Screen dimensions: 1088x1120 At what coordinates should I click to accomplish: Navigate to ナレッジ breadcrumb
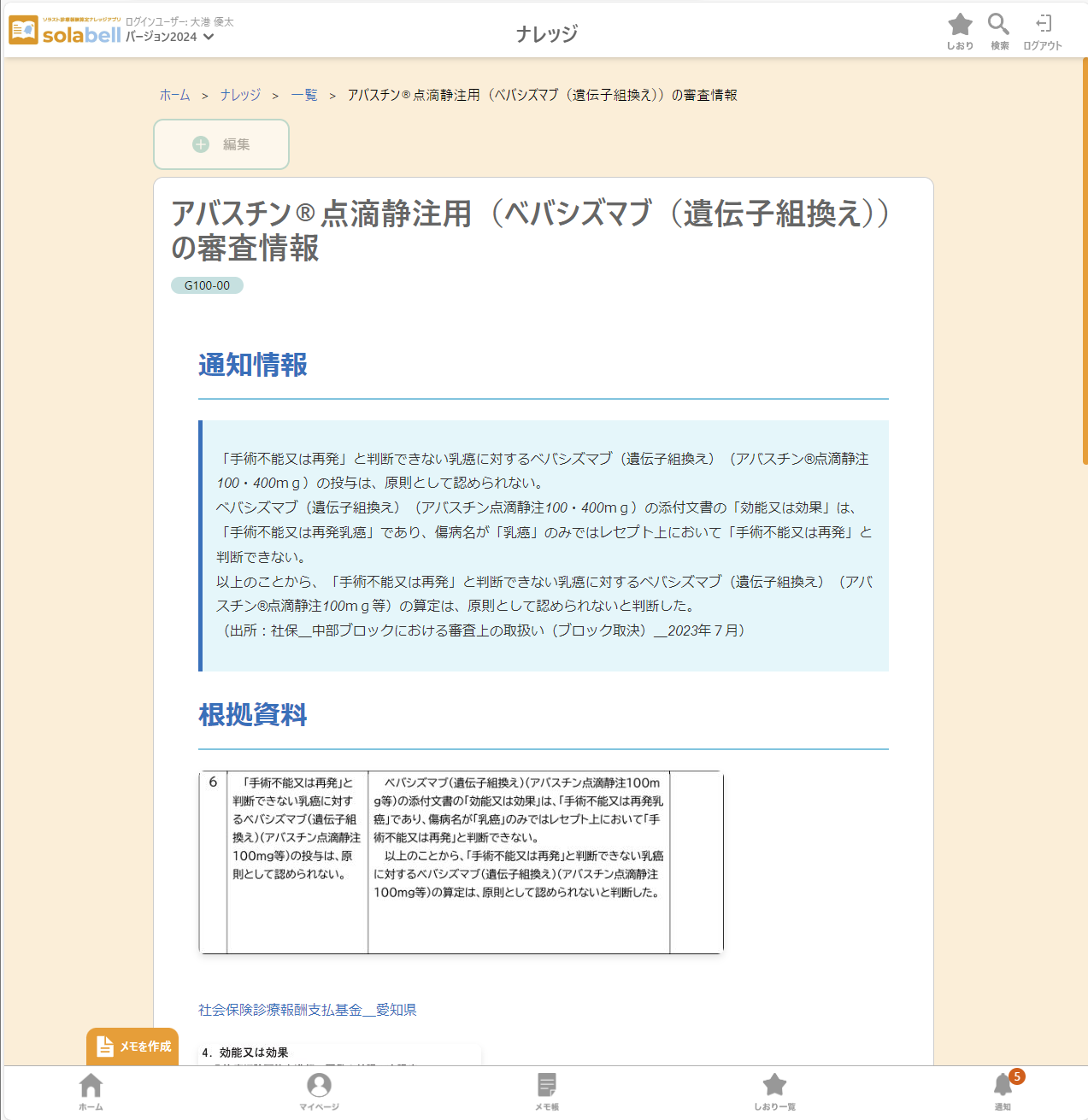(x=240, y=95)
